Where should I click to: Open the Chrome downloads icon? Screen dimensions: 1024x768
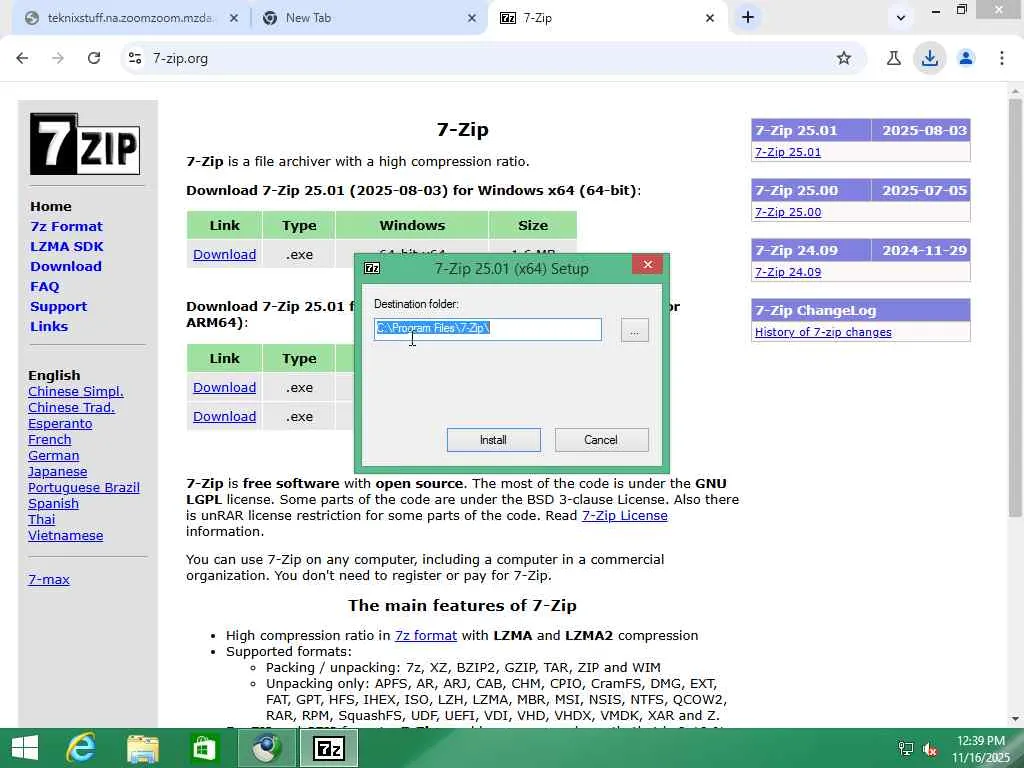(x=929, y=58)
